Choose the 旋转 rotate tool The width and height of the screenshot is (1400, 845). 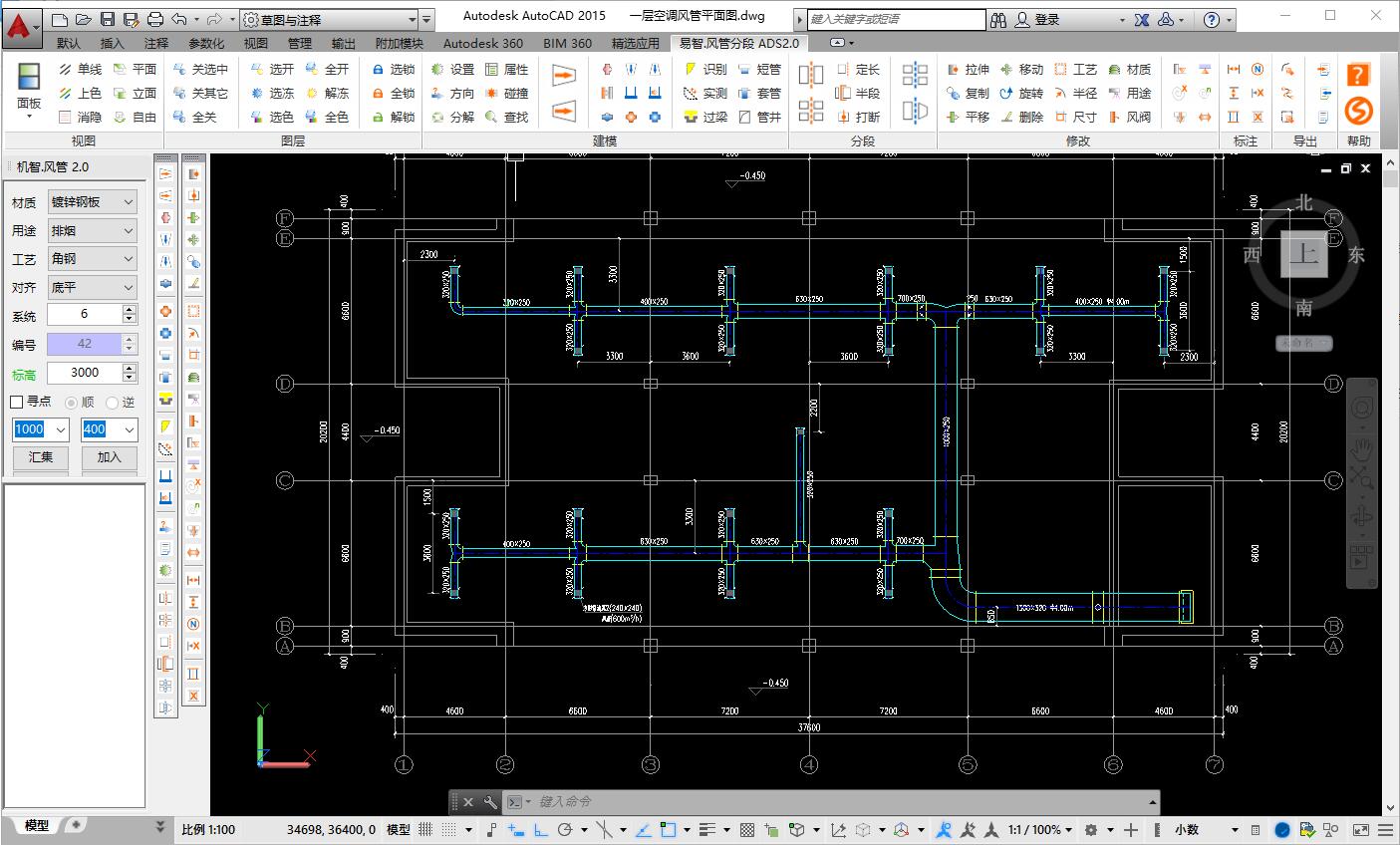click(x=1020, y=93)
